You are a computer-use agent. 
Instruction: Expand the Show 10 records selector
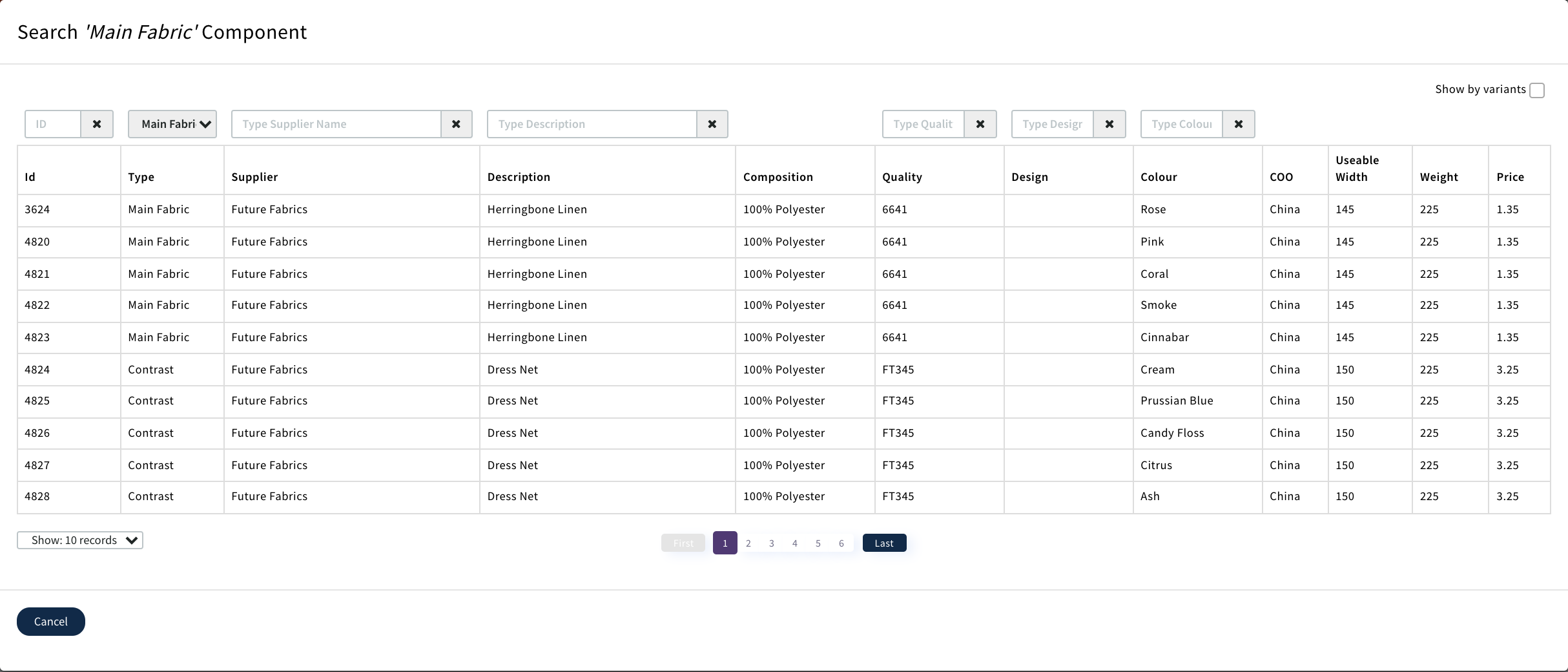[x=79, y=540]
